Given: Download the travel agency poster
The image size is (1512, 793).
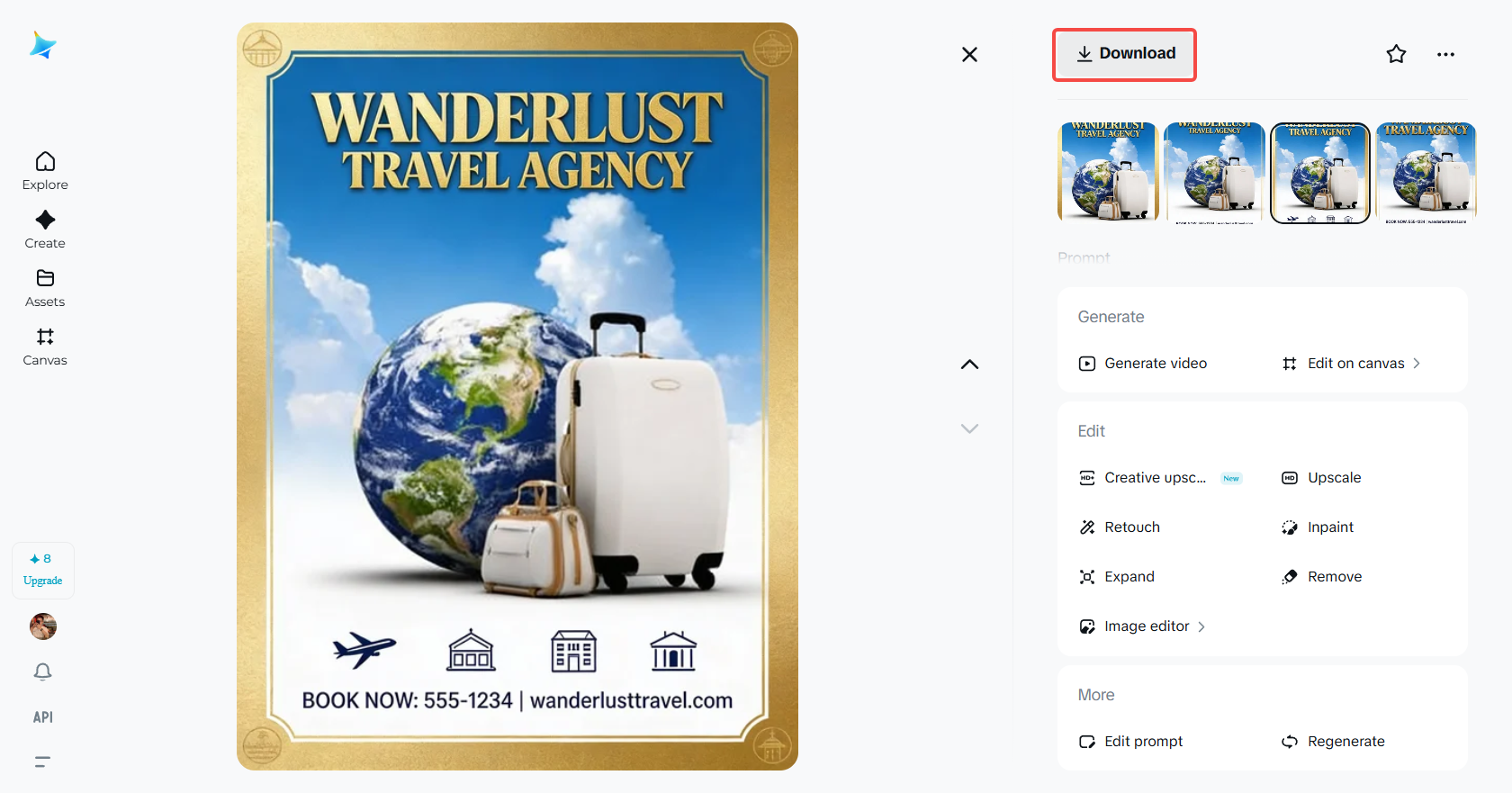Looking at the screenshot, I should 1125,54.
